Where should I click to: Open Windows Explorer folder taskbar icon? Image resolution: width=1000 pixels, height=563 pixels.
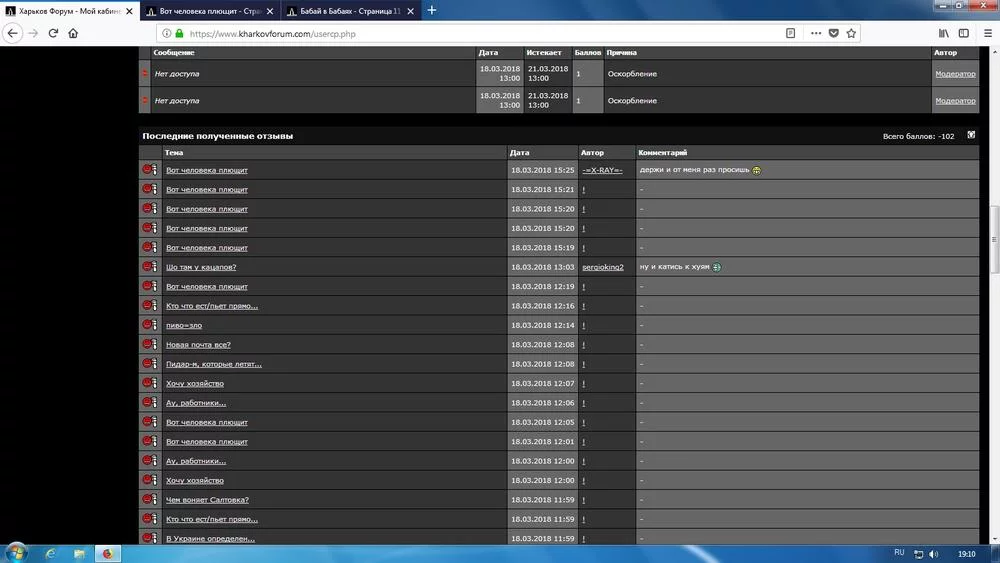click(79, 553)
